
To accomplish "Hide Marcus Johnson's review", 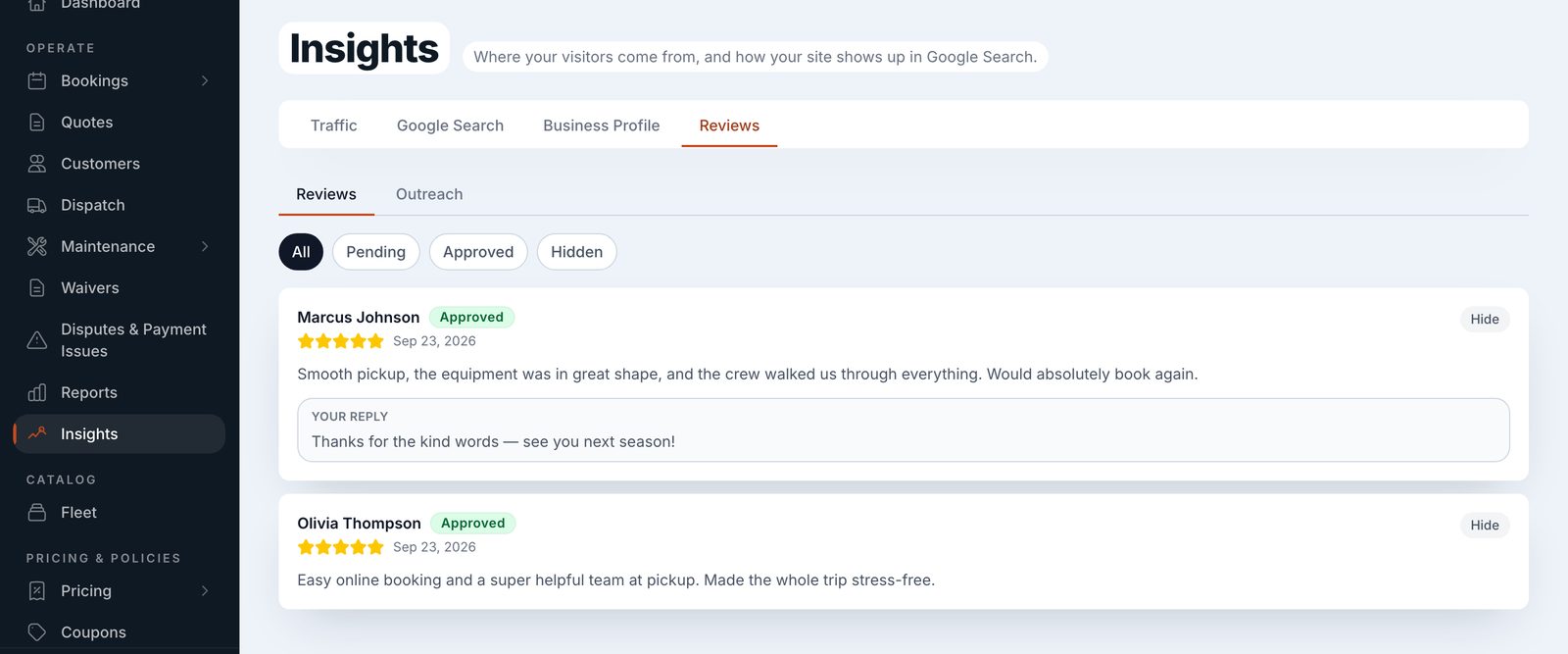I will tap(1485, 319).
